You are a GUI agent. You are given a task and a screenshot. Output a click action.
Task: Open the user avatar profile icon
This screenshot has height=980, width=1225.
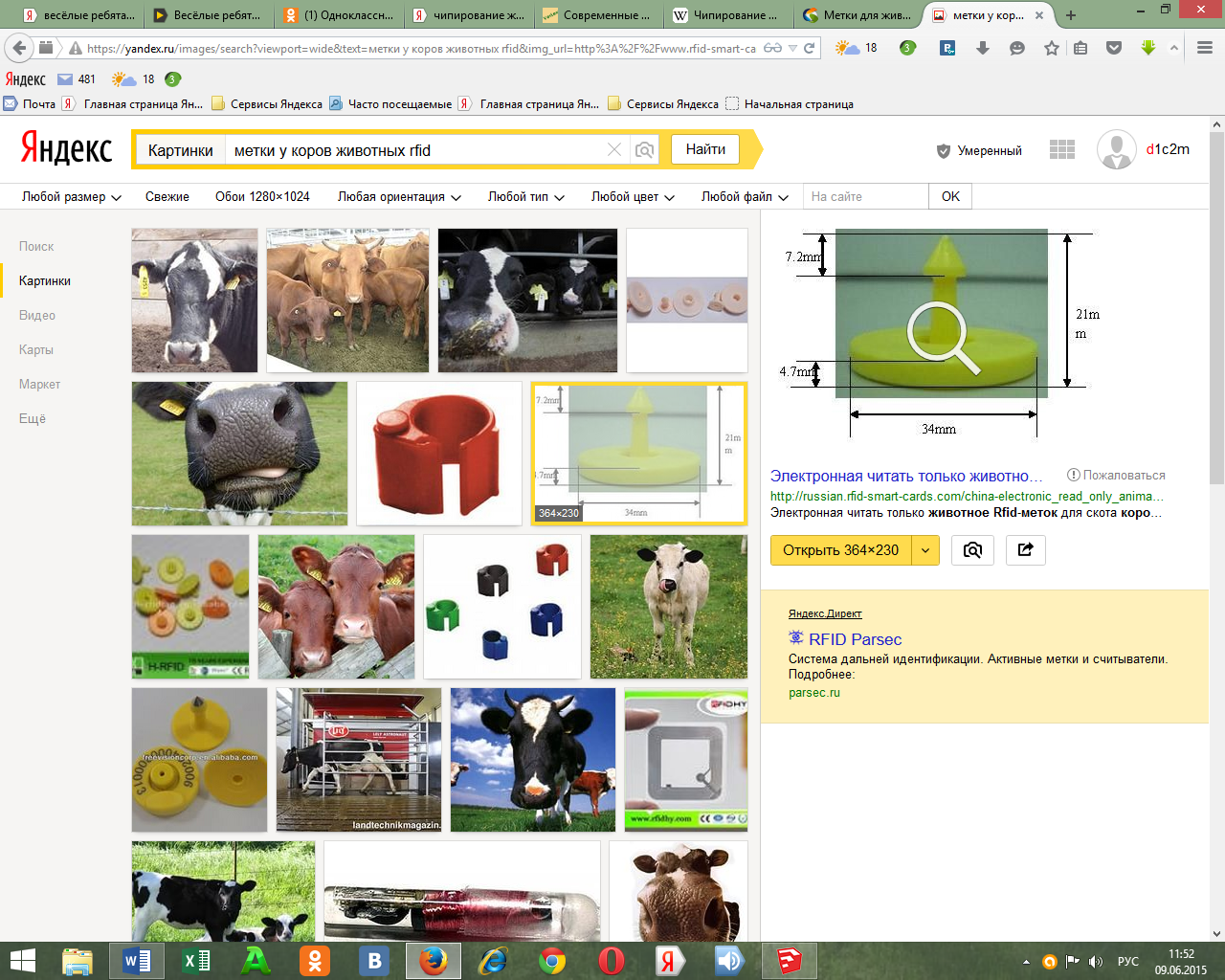pyautogui.click(x=1116, y=149)
